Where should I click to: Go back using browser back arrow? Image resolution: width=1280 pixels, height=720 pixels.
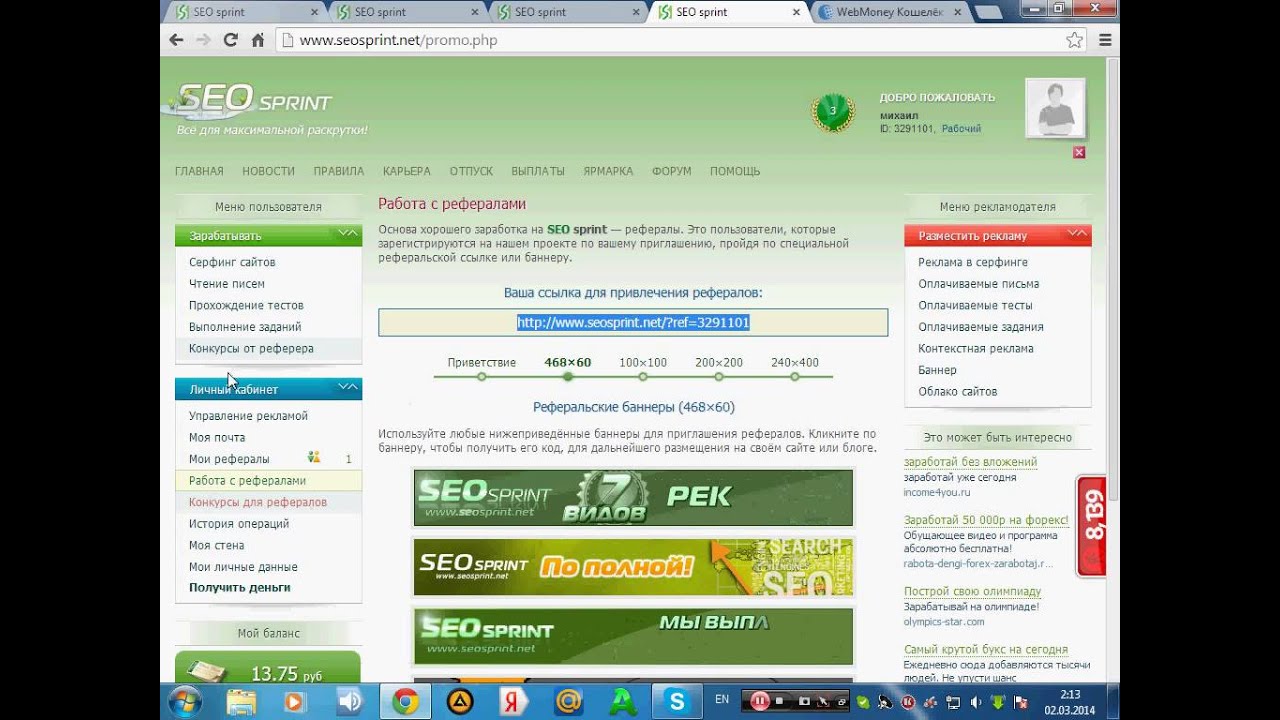point(177,40)
